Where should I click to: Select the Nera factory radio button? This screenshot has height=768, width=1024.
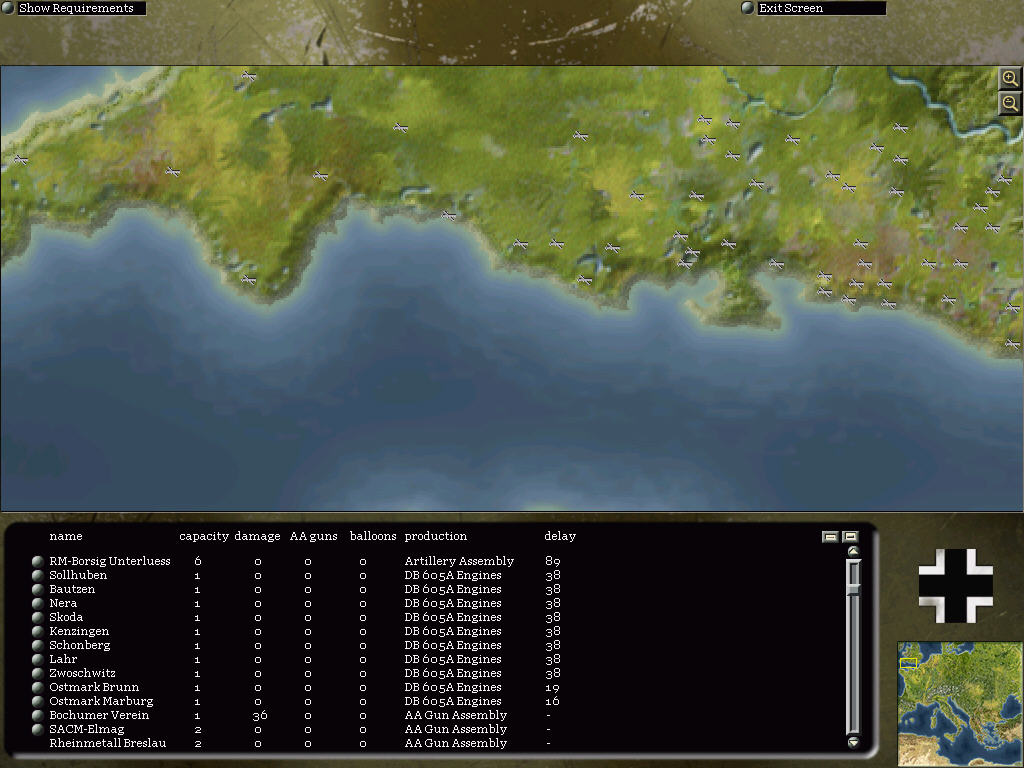tap(37, 603)
